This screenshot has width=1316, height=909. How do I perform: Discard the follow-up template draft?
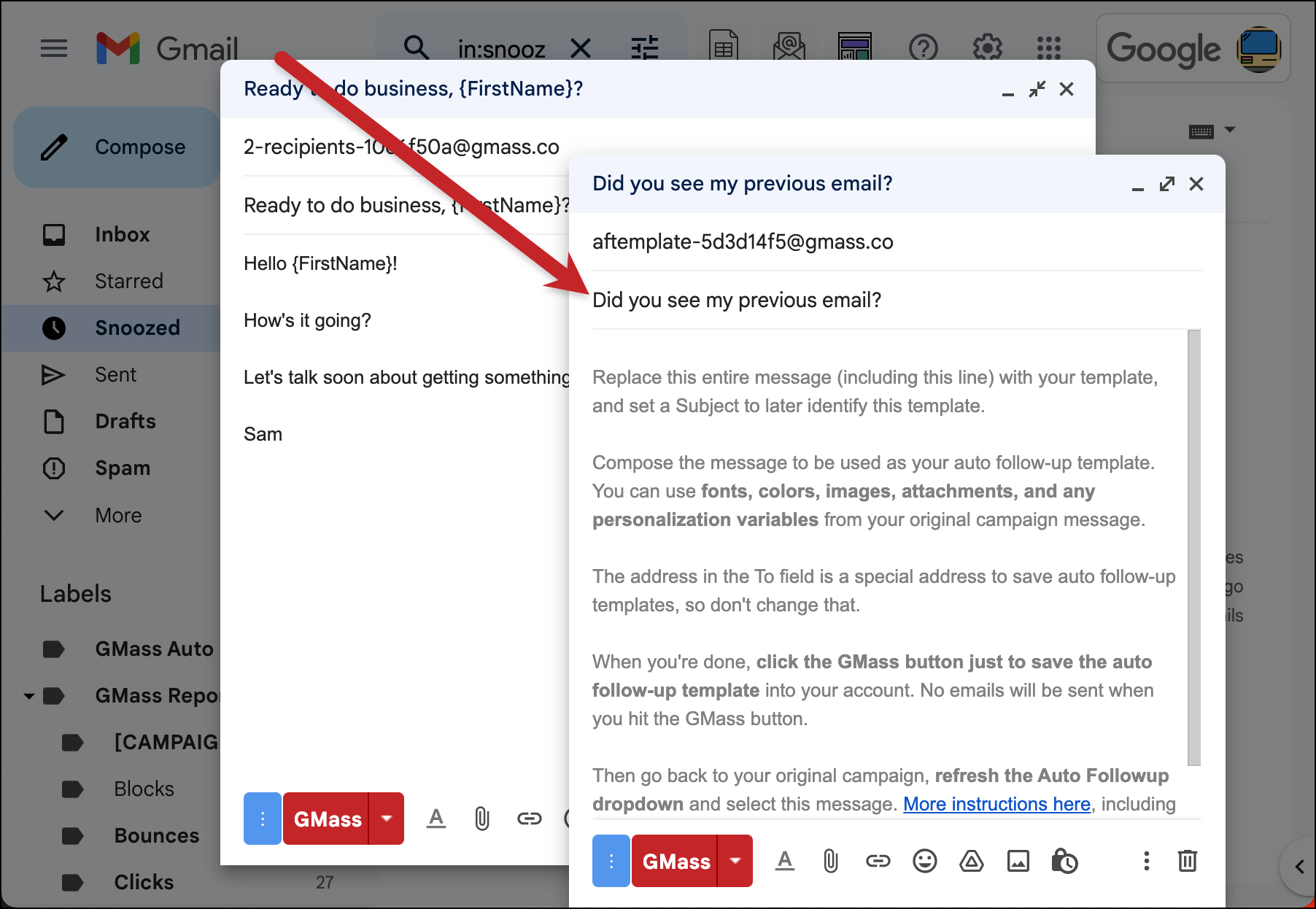tap(1188, 861)
